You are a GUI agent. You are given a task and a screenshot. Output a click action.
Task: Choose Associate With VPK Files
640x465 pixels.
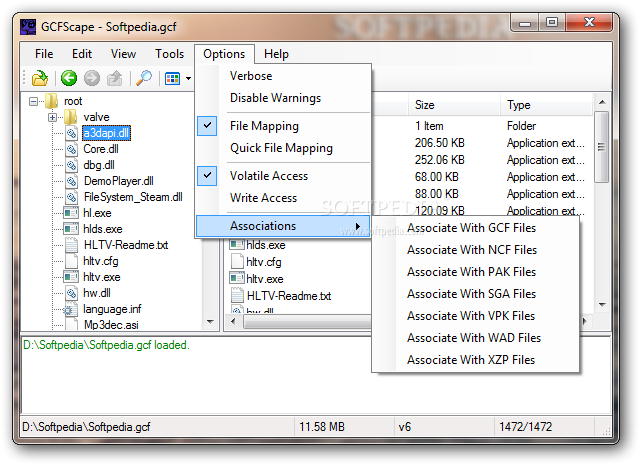[476, 316]
